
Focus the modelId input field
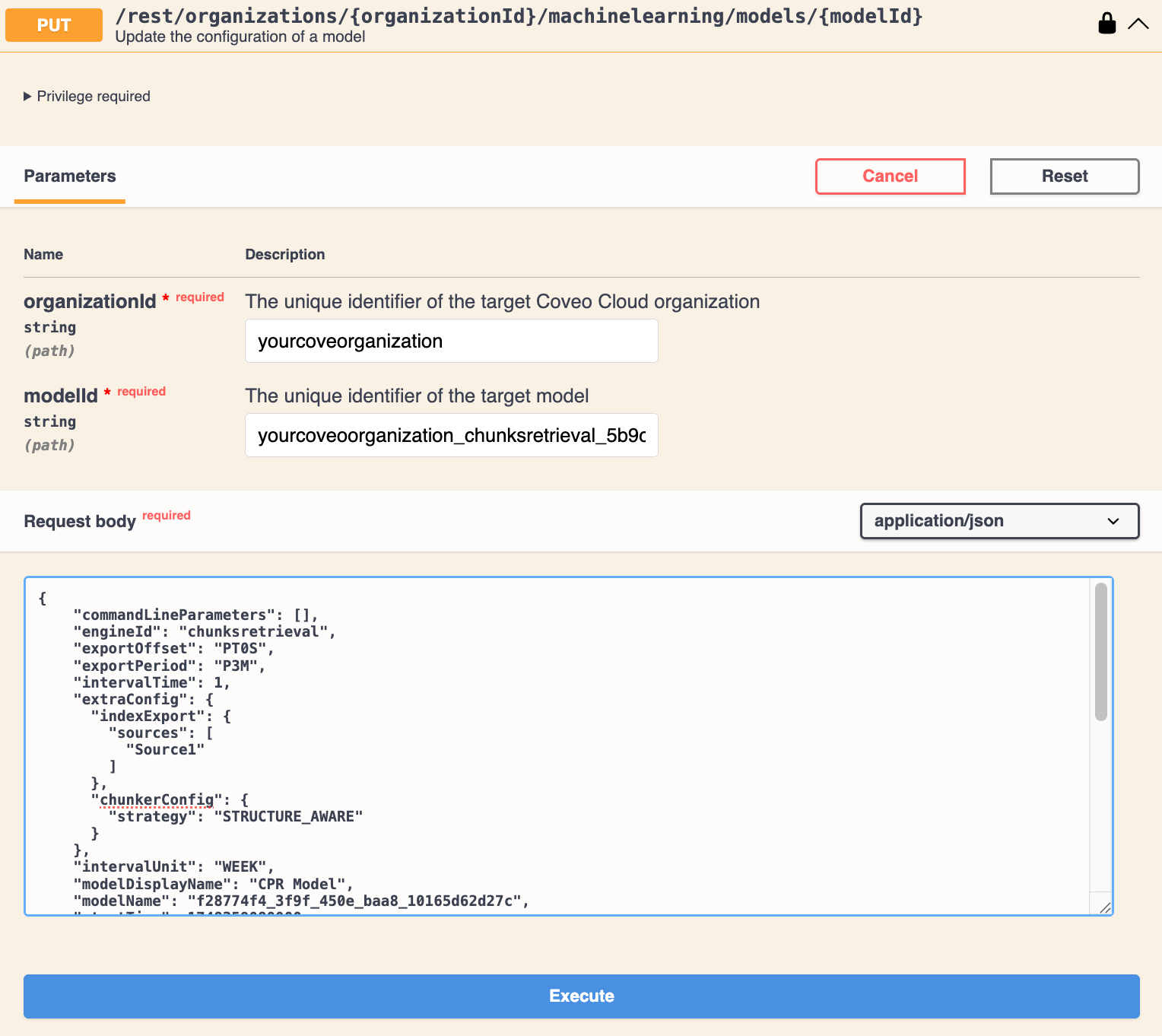click(x=451, y=436)
